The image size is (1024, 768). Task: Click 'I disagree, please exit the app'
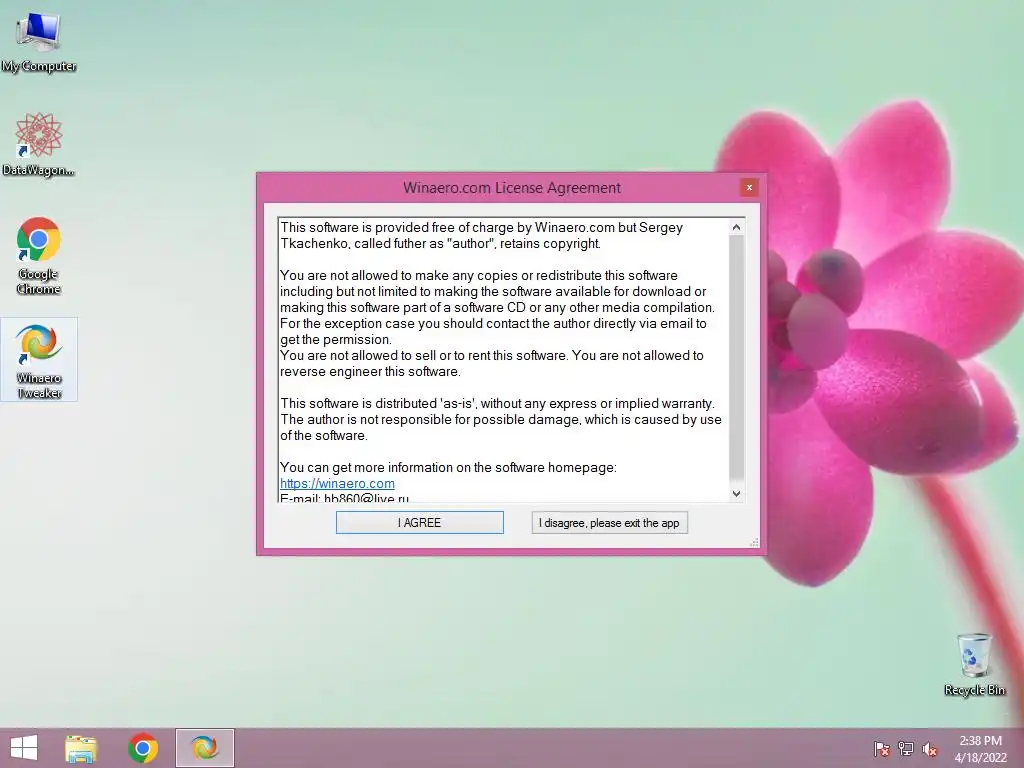pos(609,522)
